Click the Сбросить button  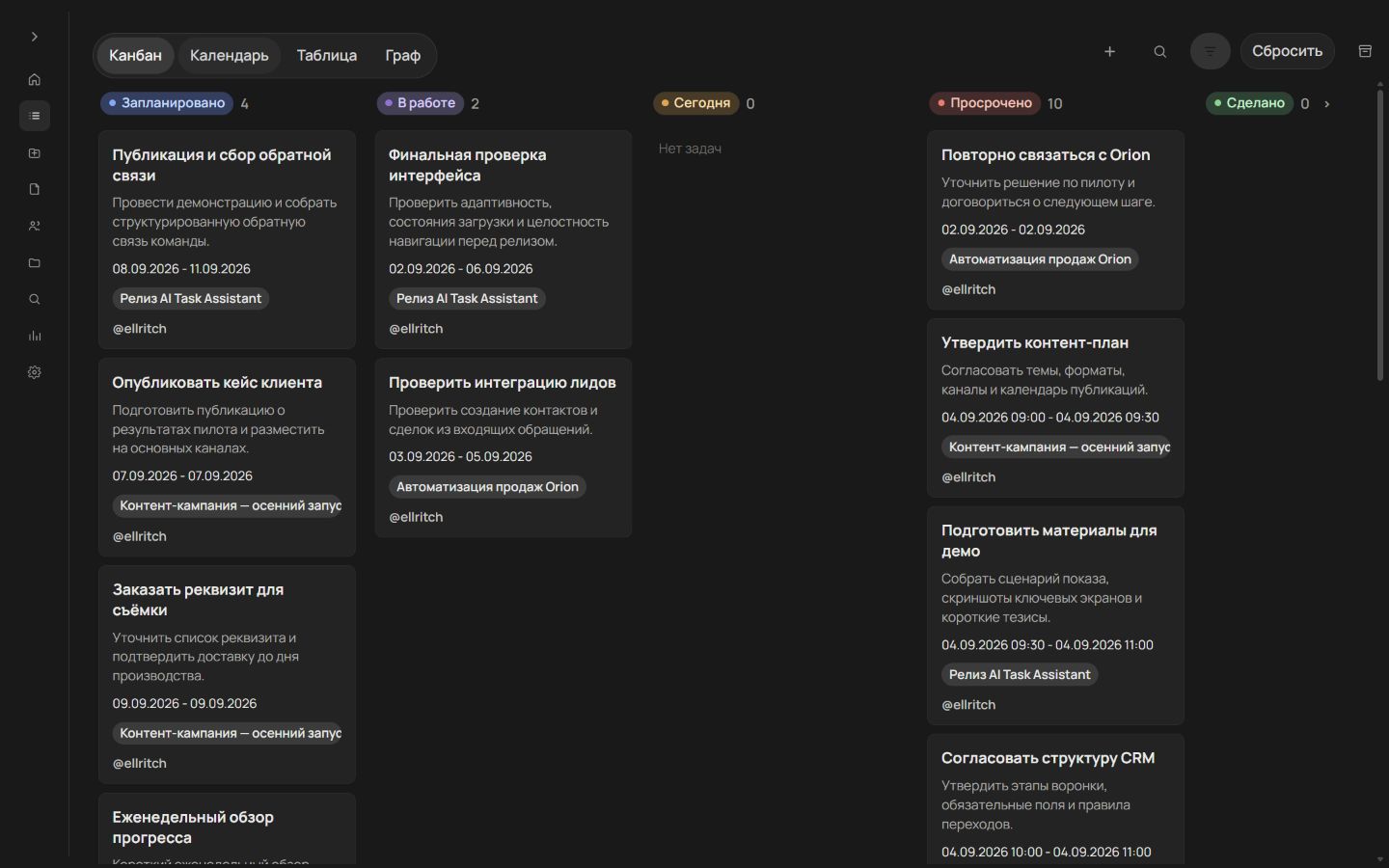1287,51
